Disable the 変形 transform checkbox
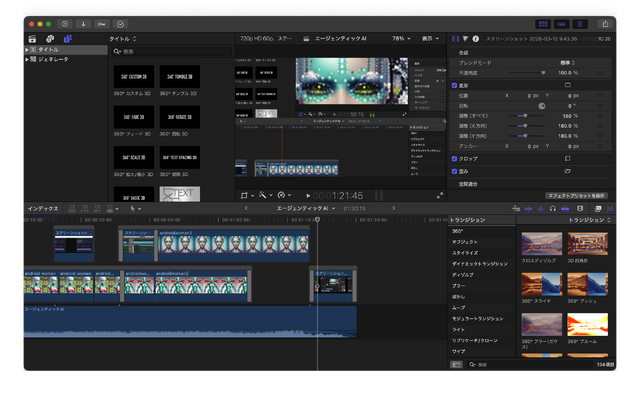 (x=454, y=85)
